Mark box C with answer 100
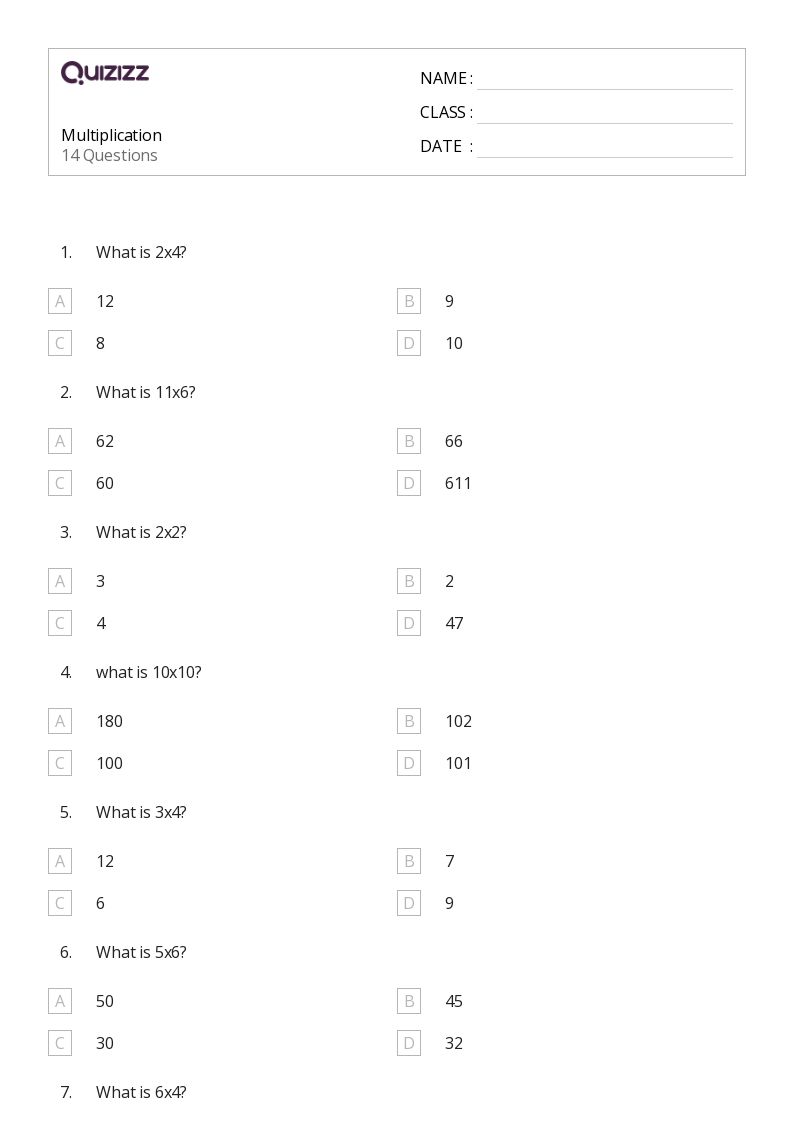Image resolution: width=794 pixels, height=1123 pixels. [x=60, y=763]
